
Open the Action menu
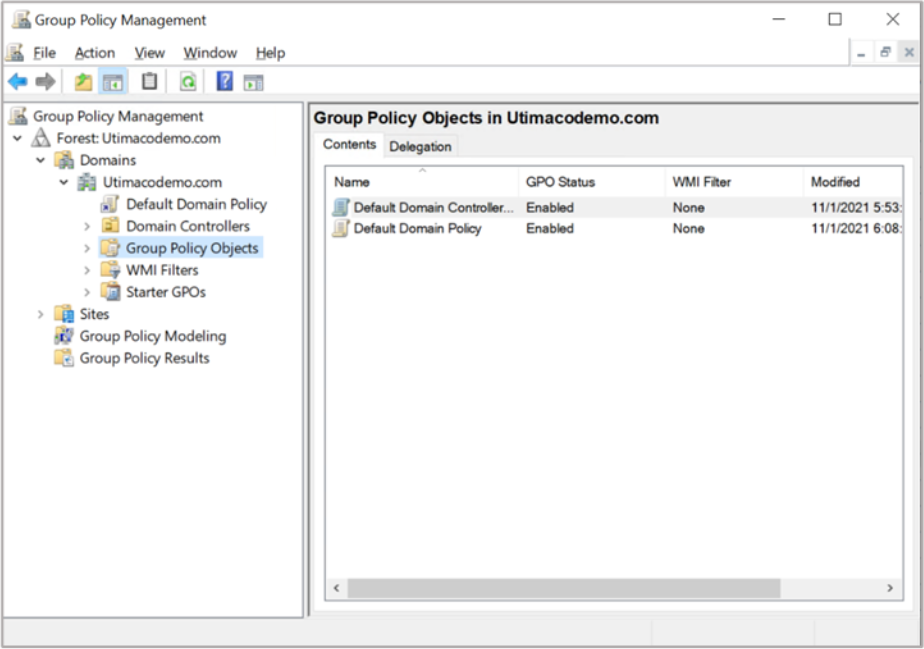tap(94, 53)
